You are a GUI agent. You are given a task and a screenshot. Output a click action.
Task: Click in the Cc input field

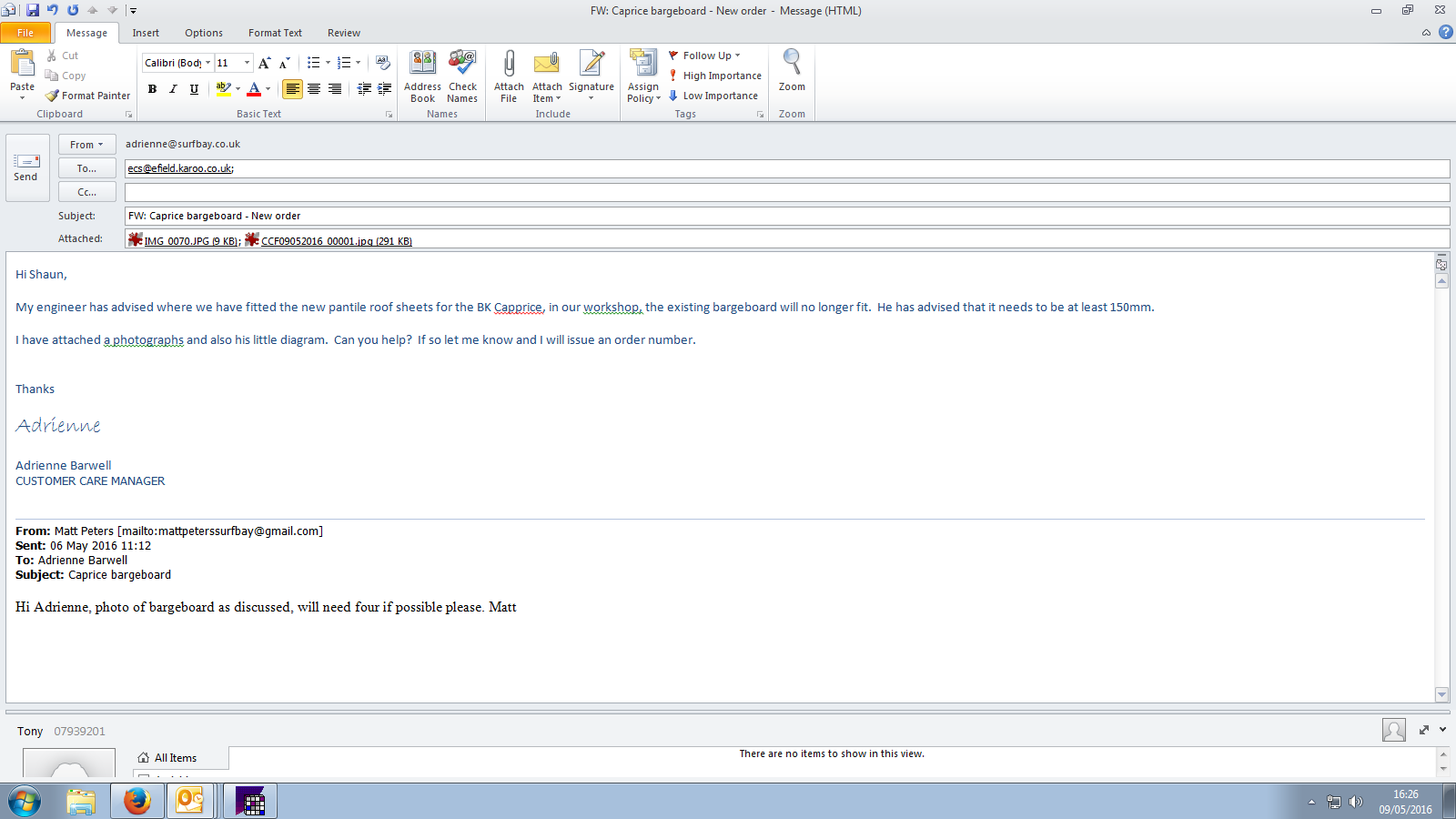point(786,192)
